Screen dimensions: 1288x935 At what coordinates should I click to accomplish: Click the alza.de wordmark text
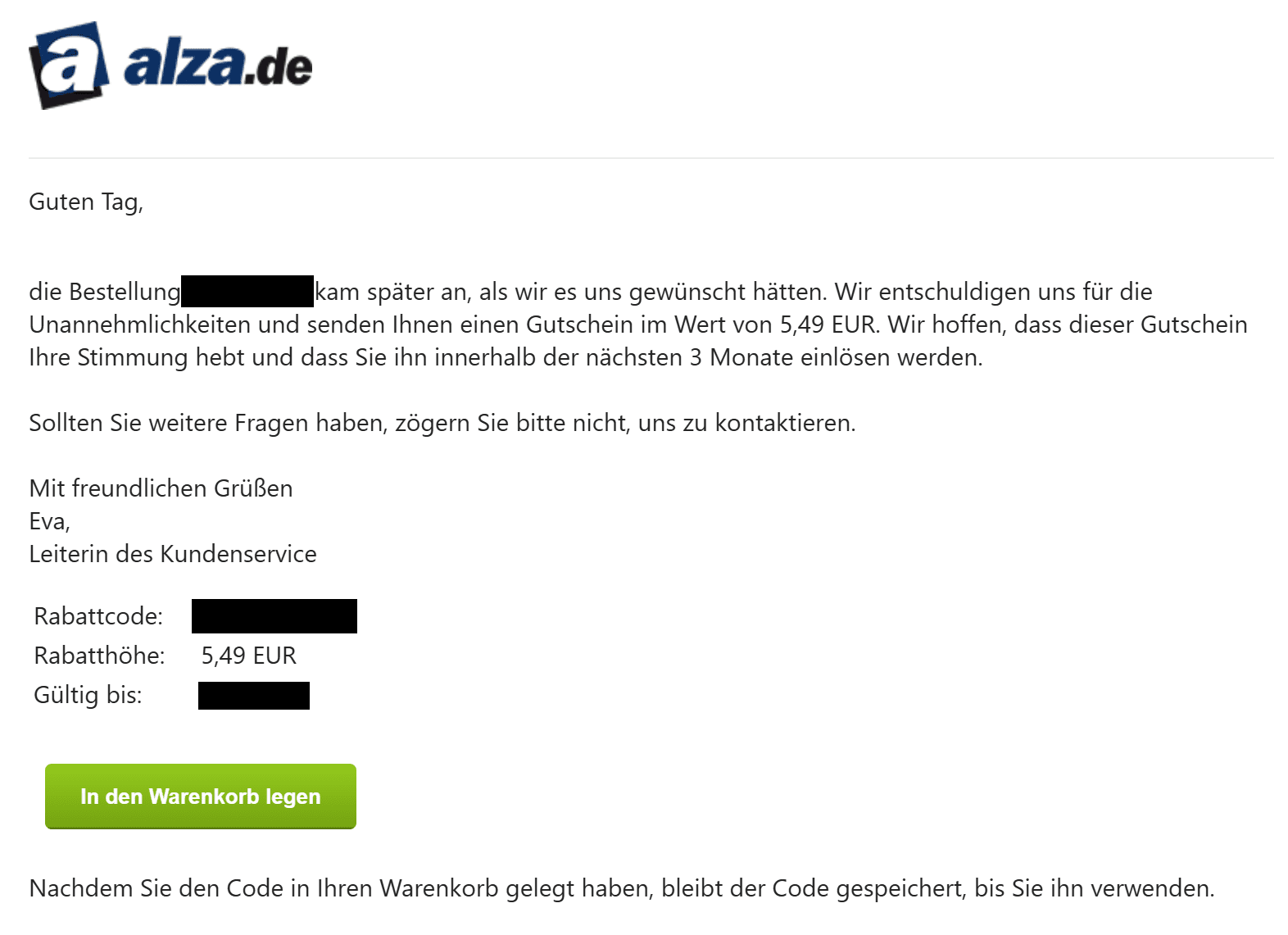pyautogui.click(x=218, y=66)
